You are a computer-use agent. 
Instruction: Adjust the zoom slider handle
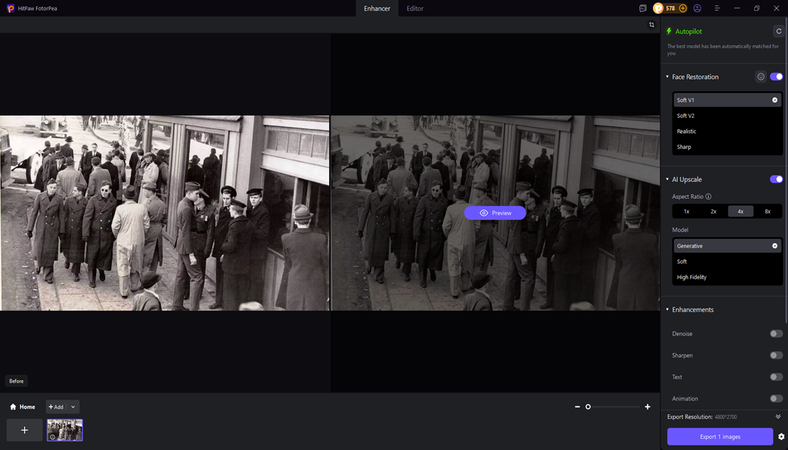pyautogui.click(x=588, y=407)
